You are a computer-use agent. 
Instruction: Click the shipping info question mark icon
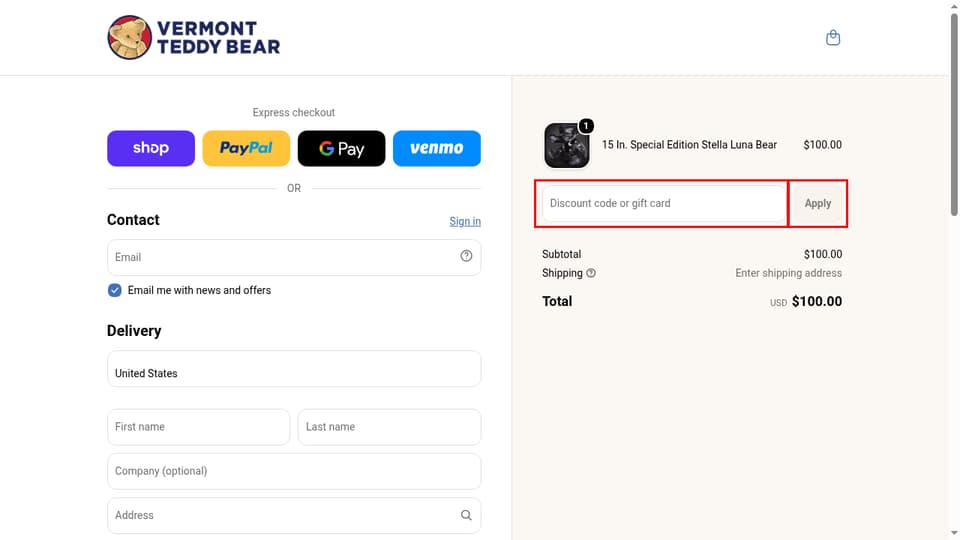[x=591, y=273]
